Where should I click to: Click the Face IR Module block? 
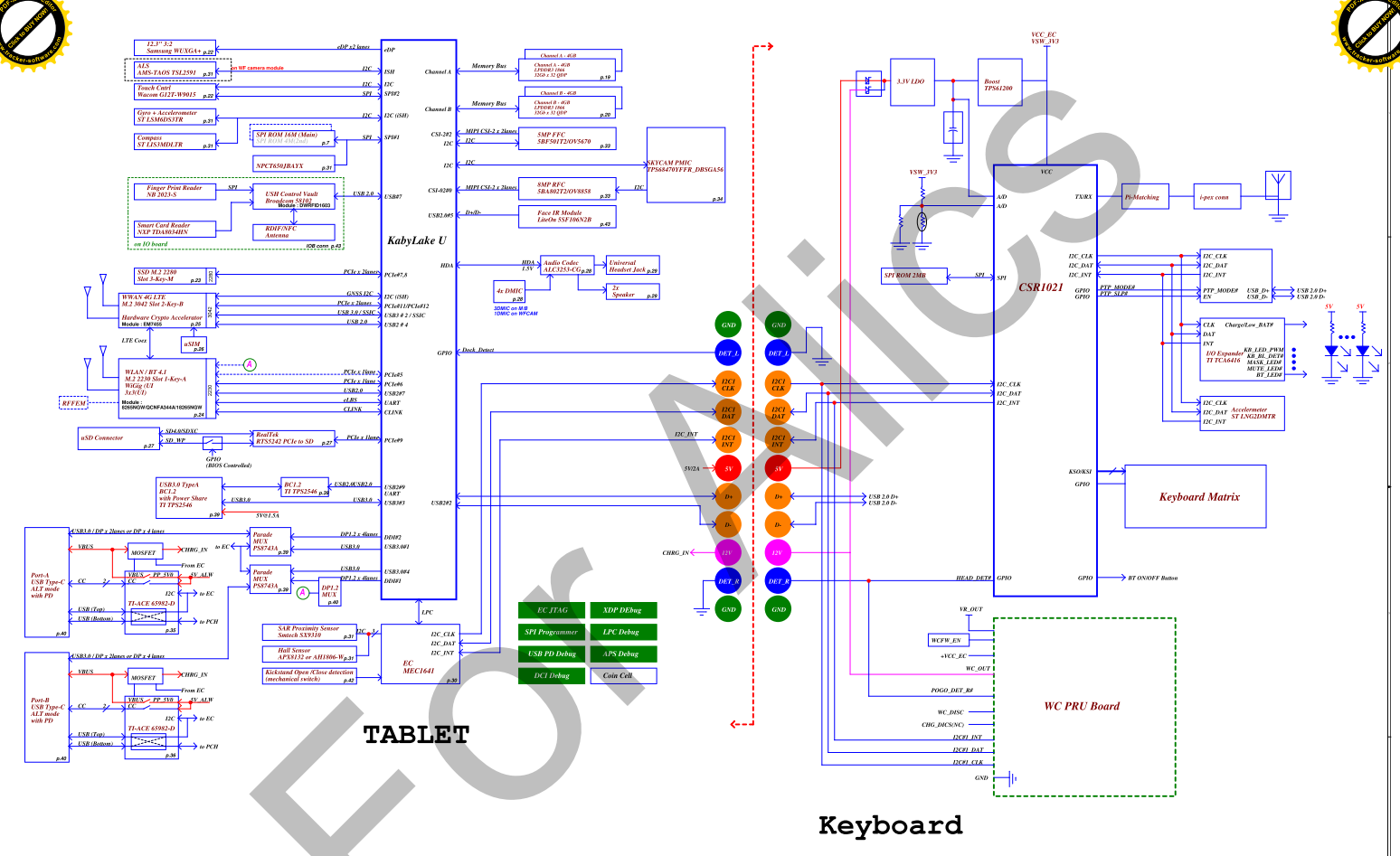(567, 216)
